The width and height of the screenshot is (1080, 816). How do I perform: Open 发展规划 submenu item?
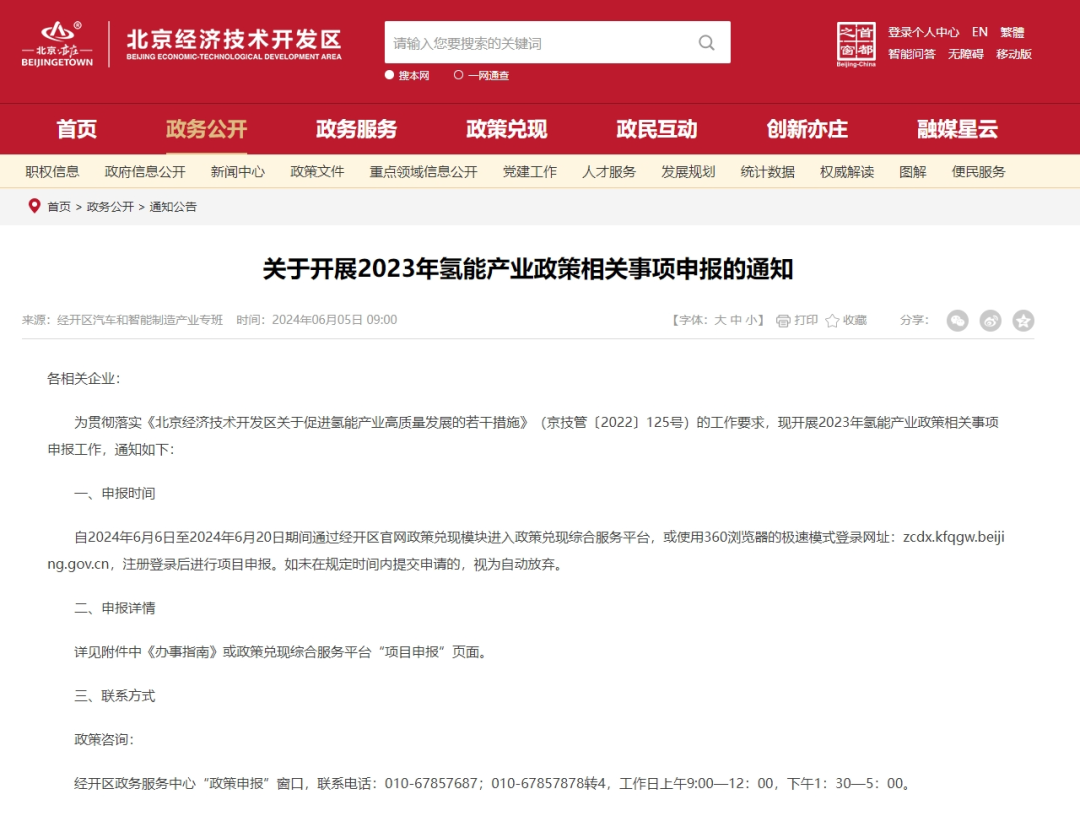coord(688,171)
